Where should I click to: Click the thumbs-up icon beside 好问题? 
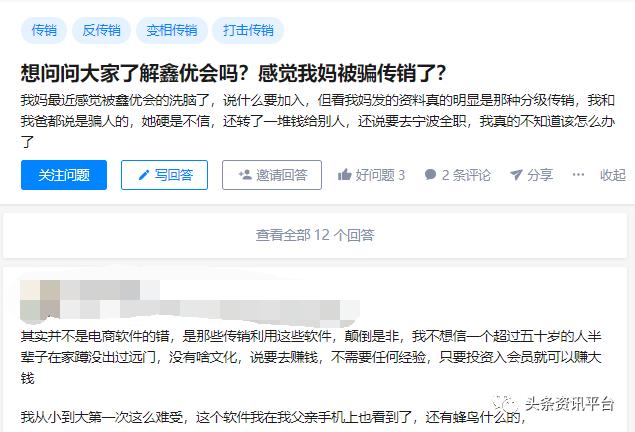[x=344, y=175]
